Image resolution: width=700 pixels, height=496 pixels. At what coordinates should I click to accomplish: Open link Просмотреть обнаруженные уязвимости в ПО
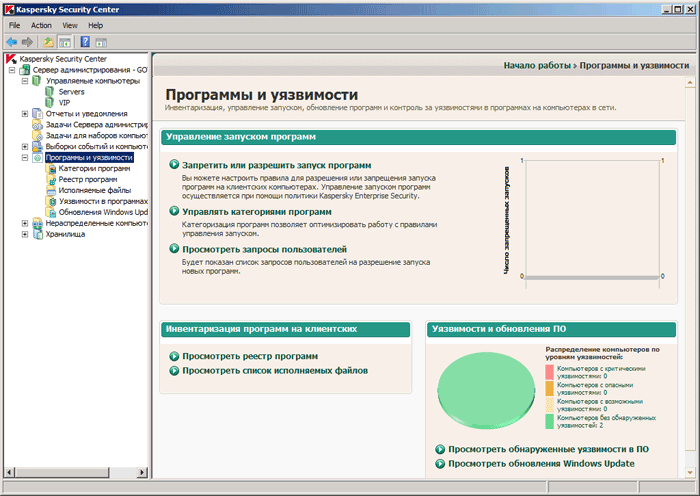tap(549, 449)
